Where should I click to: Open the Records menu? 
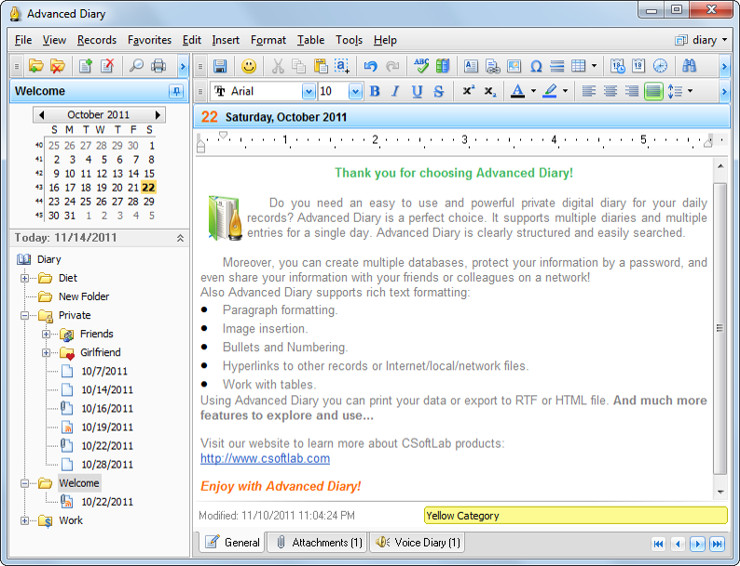97,40
